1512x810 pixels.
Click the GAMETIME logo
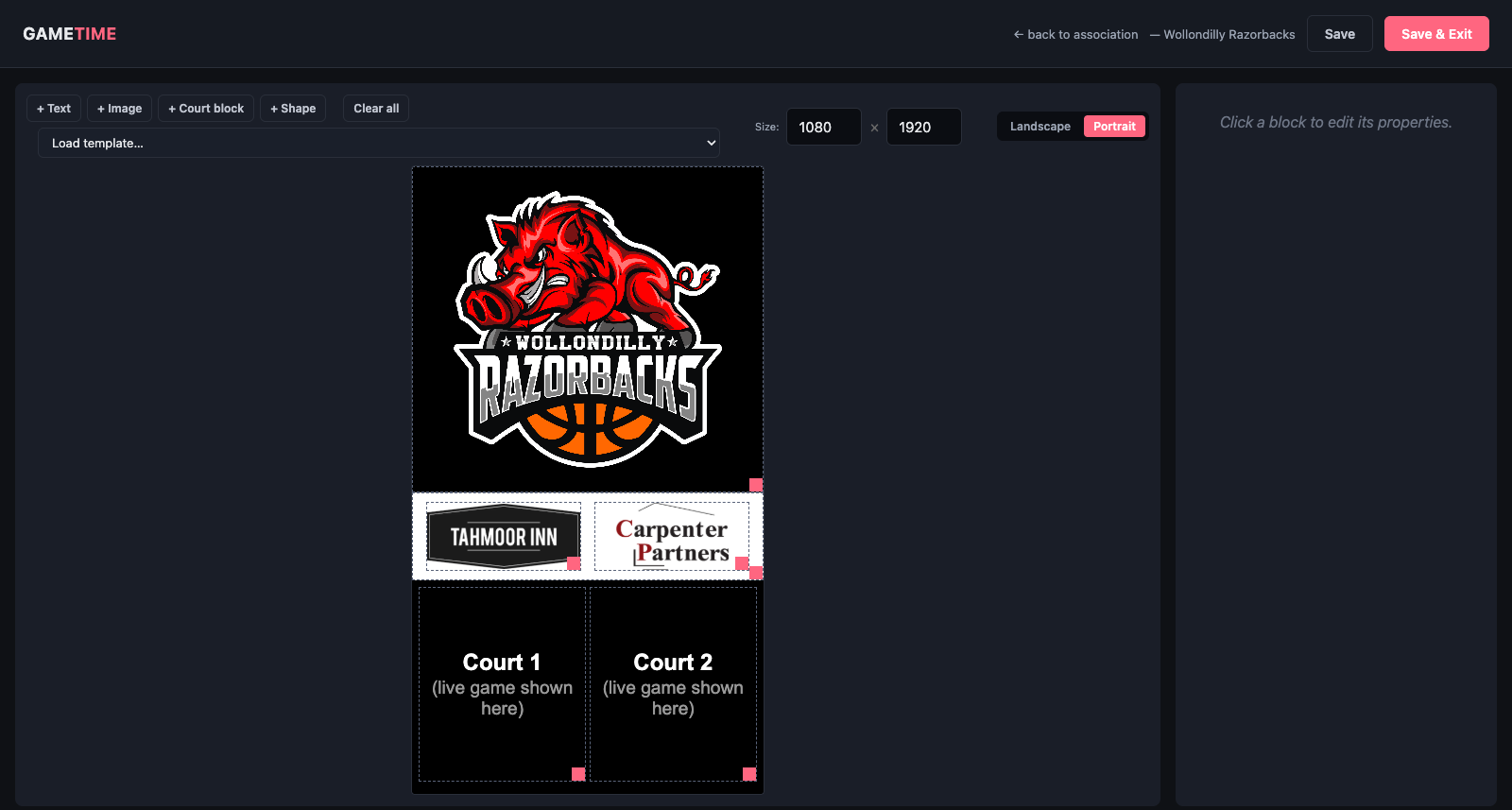point(70,34)
